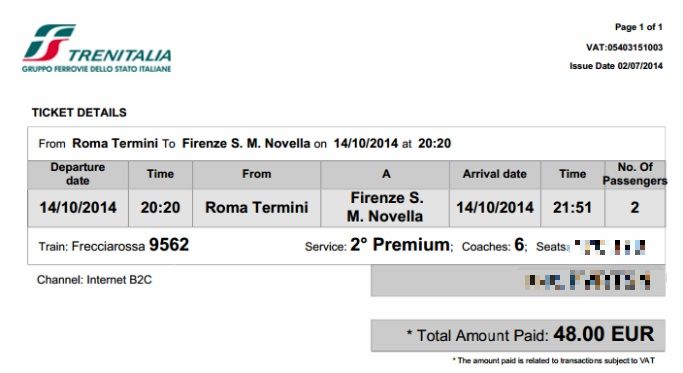Click the TRENITALIA brand name text

[119, 55]
